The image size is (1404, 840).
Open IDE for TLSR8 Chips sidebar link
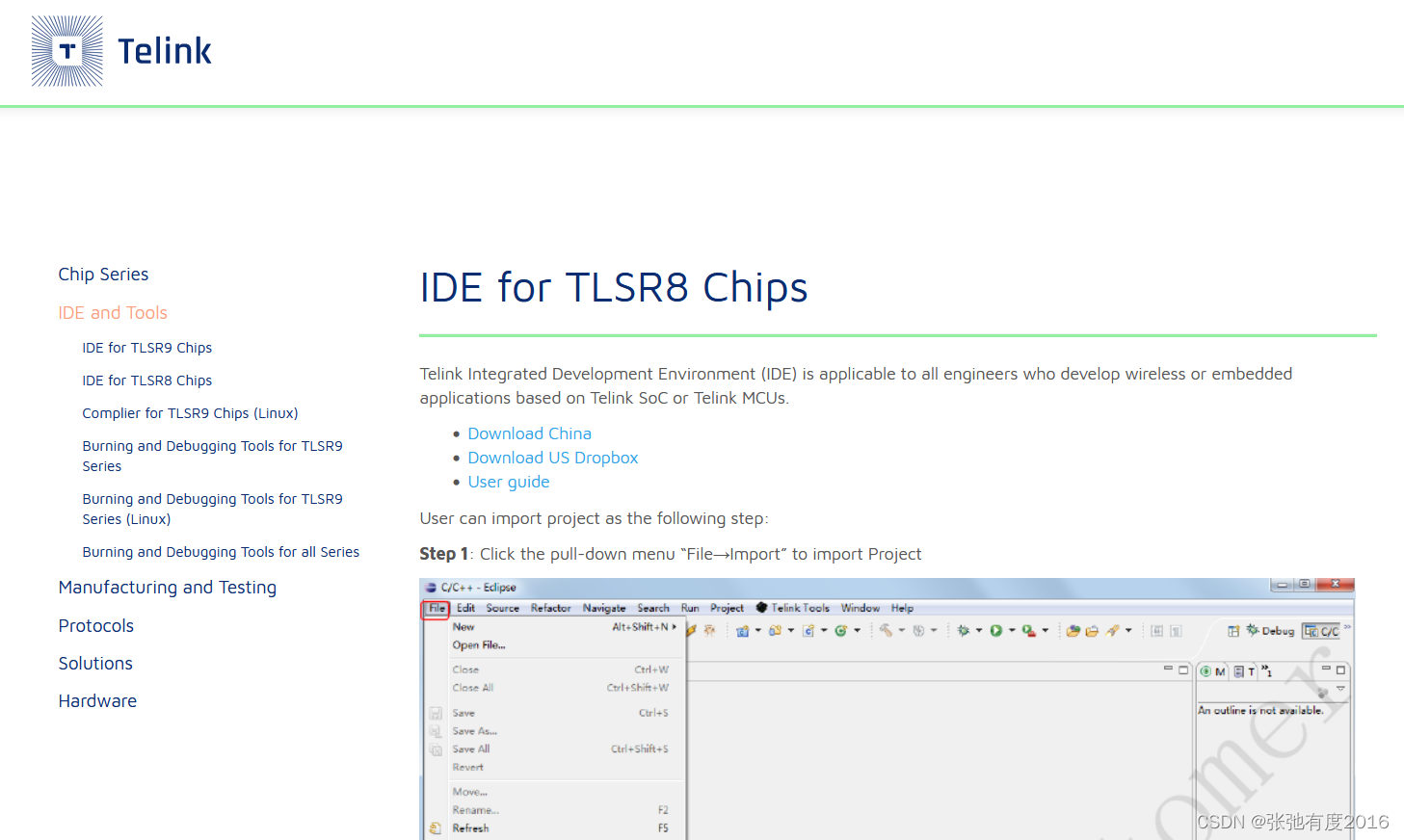pyautogui.click(x=147, y=381)
